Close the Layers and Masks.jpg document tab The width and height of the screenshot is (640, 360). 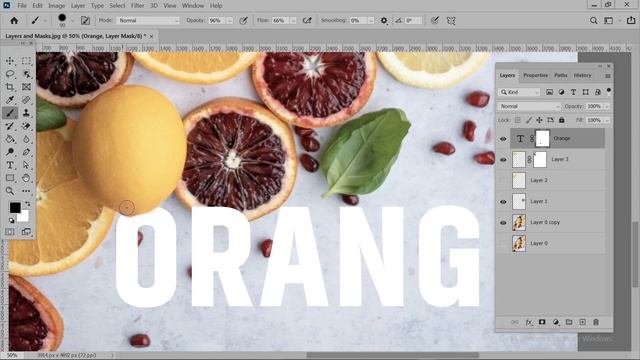coord(151,36)
